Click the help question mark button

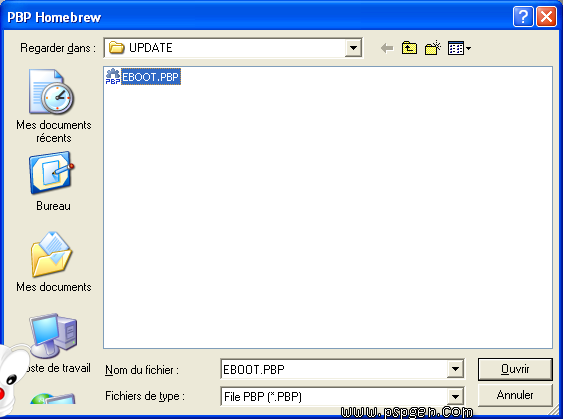[523, 17]
